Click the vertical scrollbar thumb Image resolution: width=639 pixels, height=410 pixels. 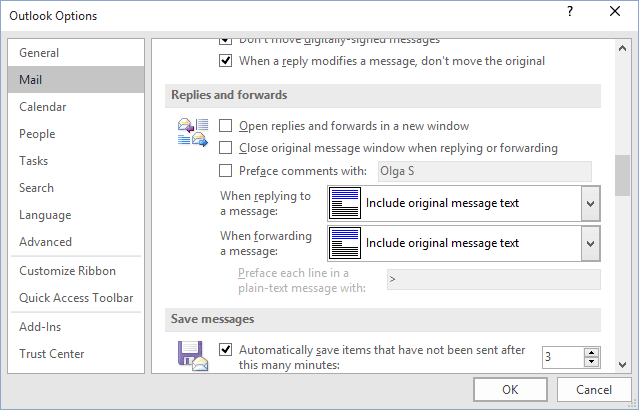tap(622, 176)
